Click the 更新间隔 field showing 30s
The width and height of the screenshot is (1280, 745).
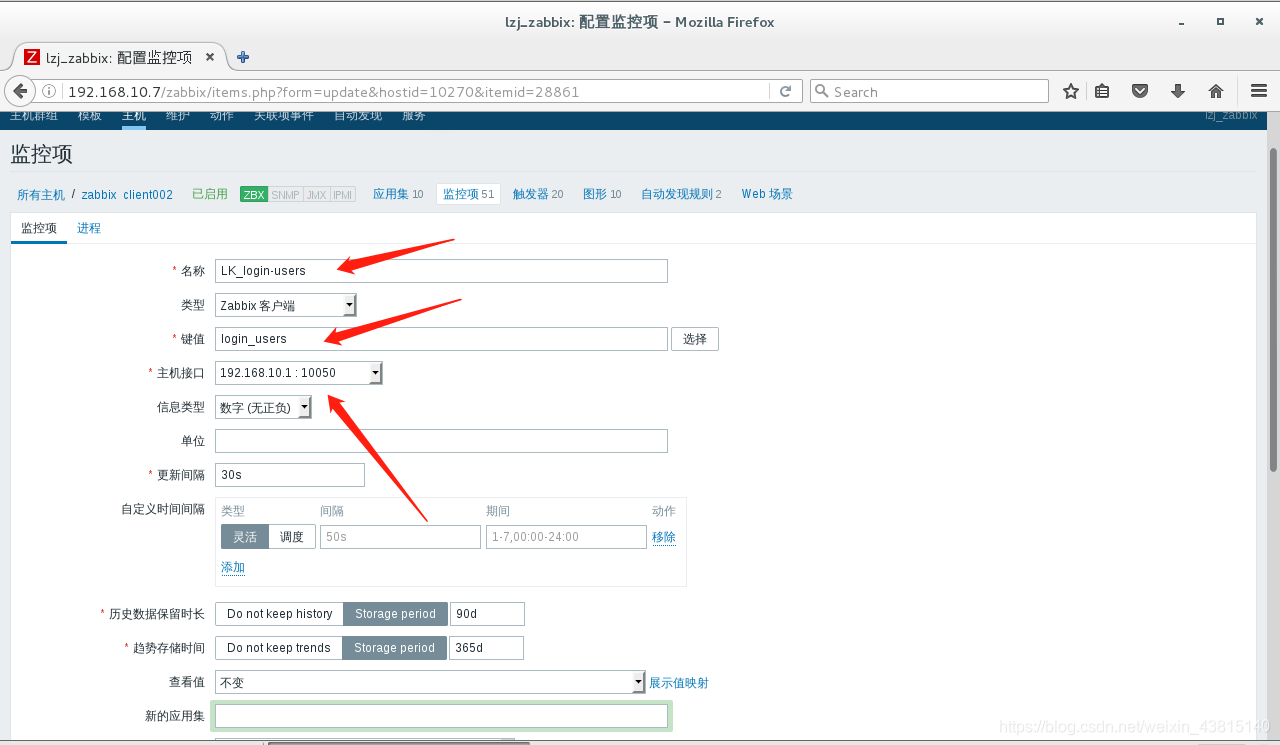pyautogui.click(x=290, y=475)
